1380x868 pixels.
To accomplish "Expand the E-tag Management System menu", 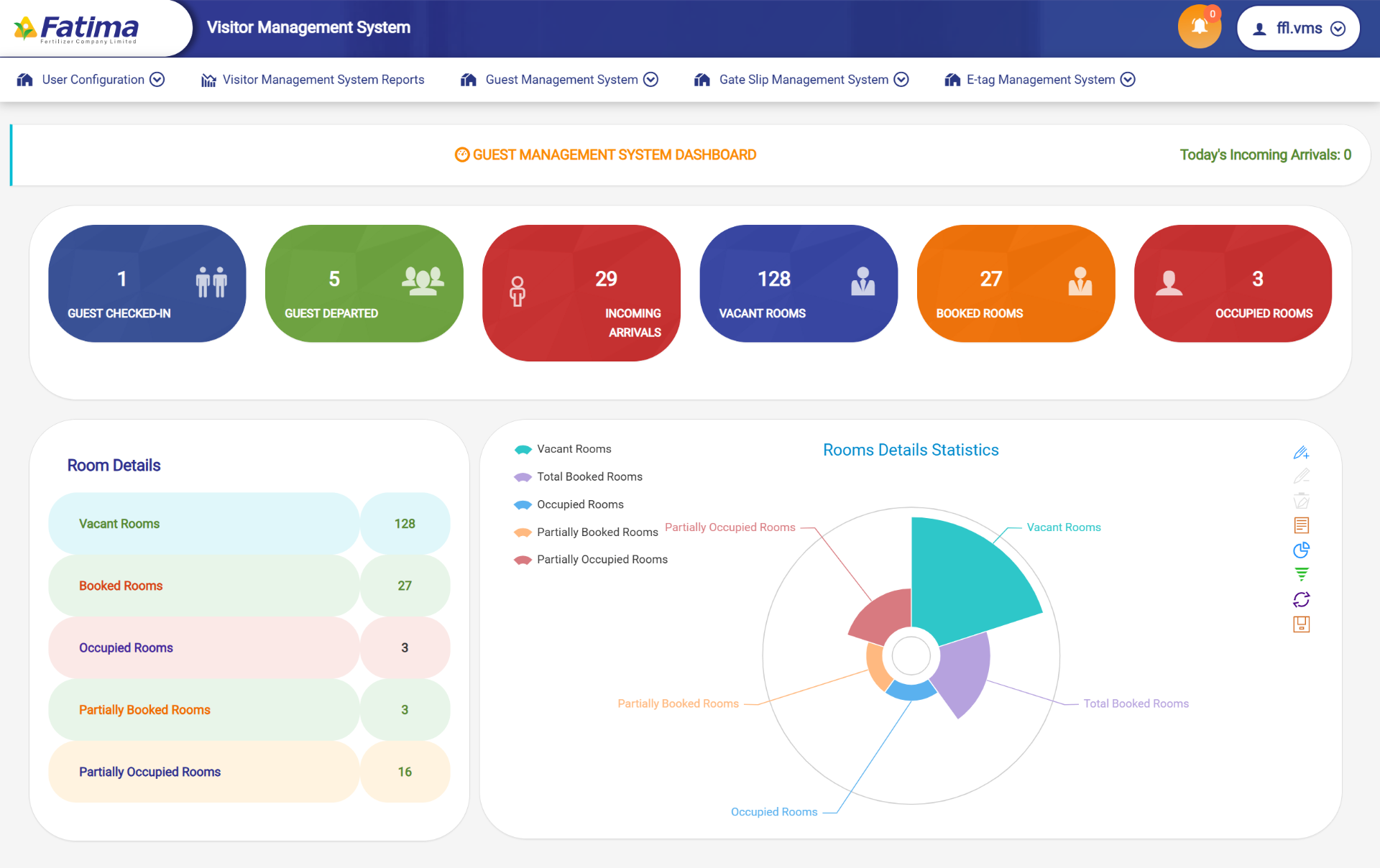I will (x=1040, y=80).
